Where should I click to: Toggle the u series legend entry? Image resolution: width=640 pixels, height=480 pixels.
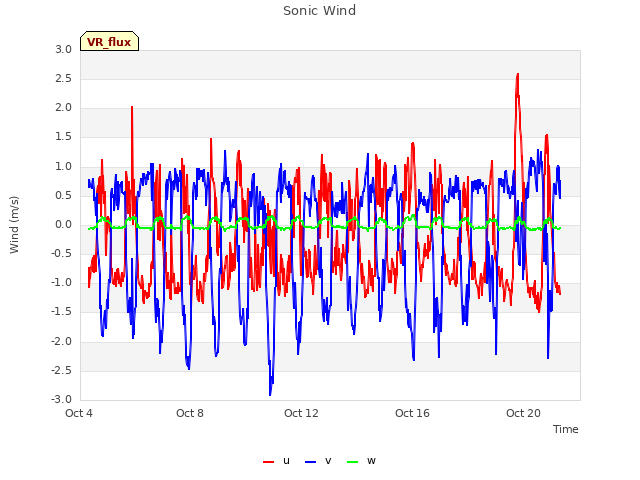(276, 461)
